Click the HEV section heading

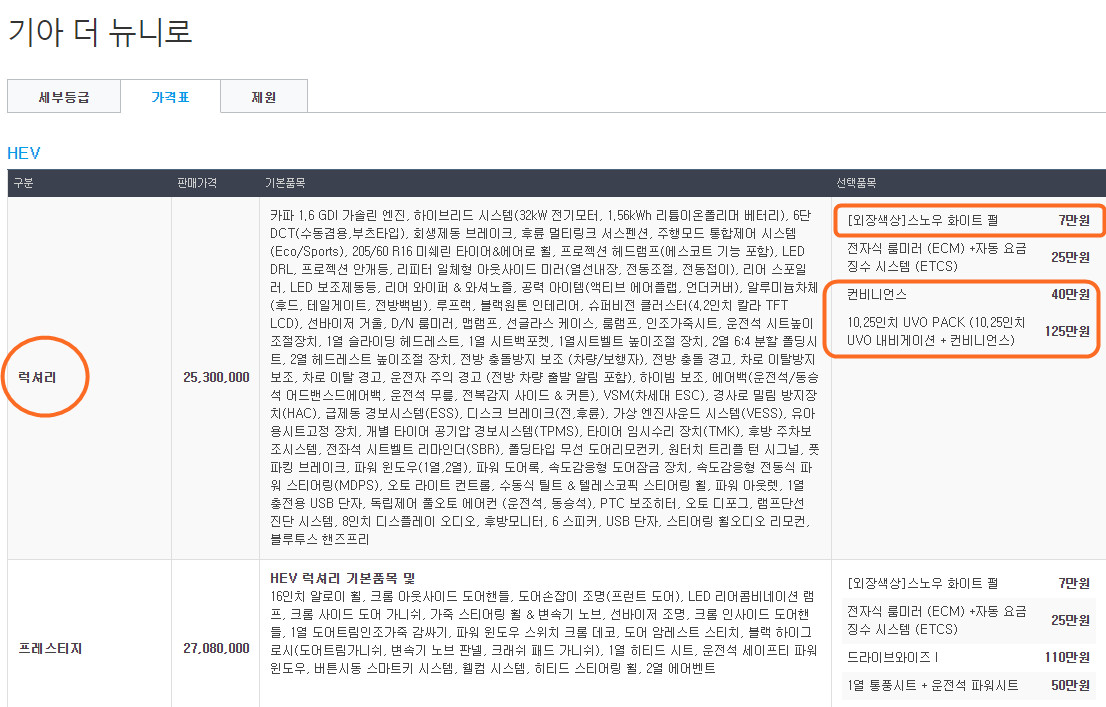click(x=24, y=153)
